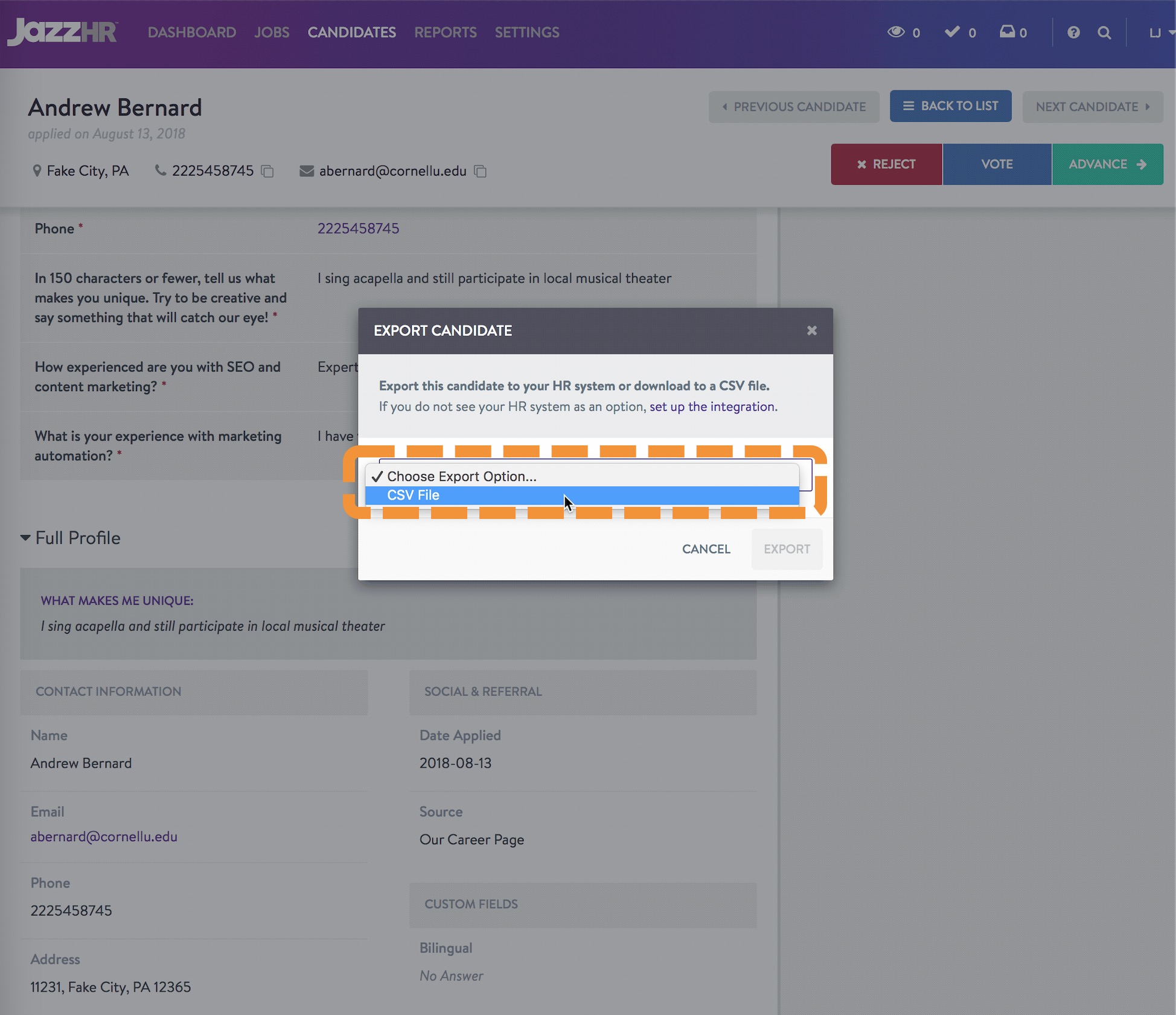Viewport: 1176px width, 1015px height.
Task: Open the Reports menu item
Action: (x=445, y=33)
